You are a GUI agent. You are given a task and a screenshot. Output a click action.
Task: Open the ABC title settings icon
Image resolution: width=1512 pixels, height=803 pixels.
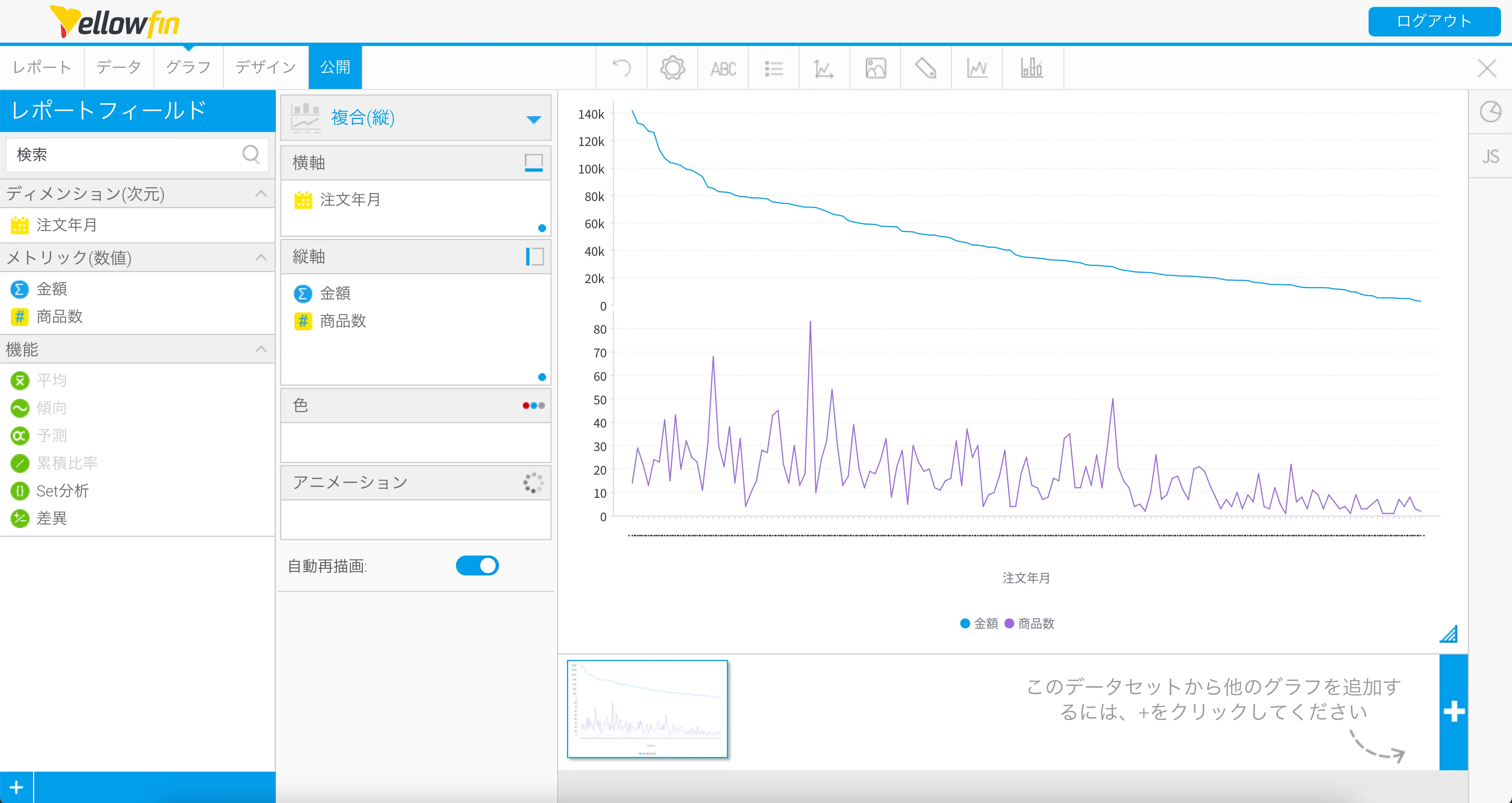click(723, 69)
